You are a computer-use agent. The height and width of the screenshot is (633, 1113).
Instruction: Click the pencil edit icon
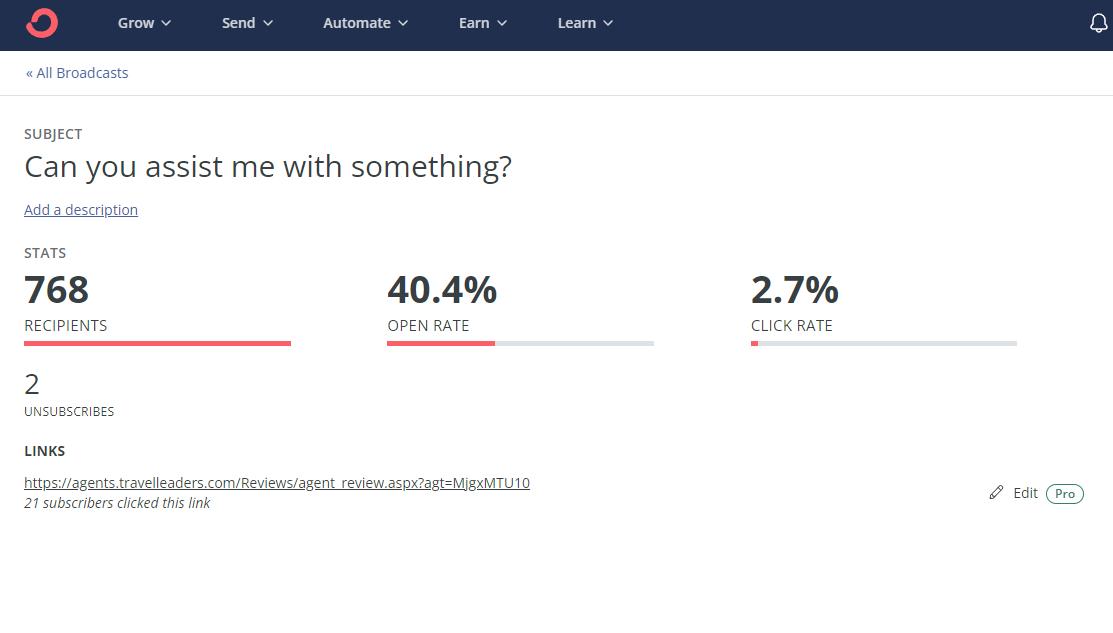(x=996, y=493)
